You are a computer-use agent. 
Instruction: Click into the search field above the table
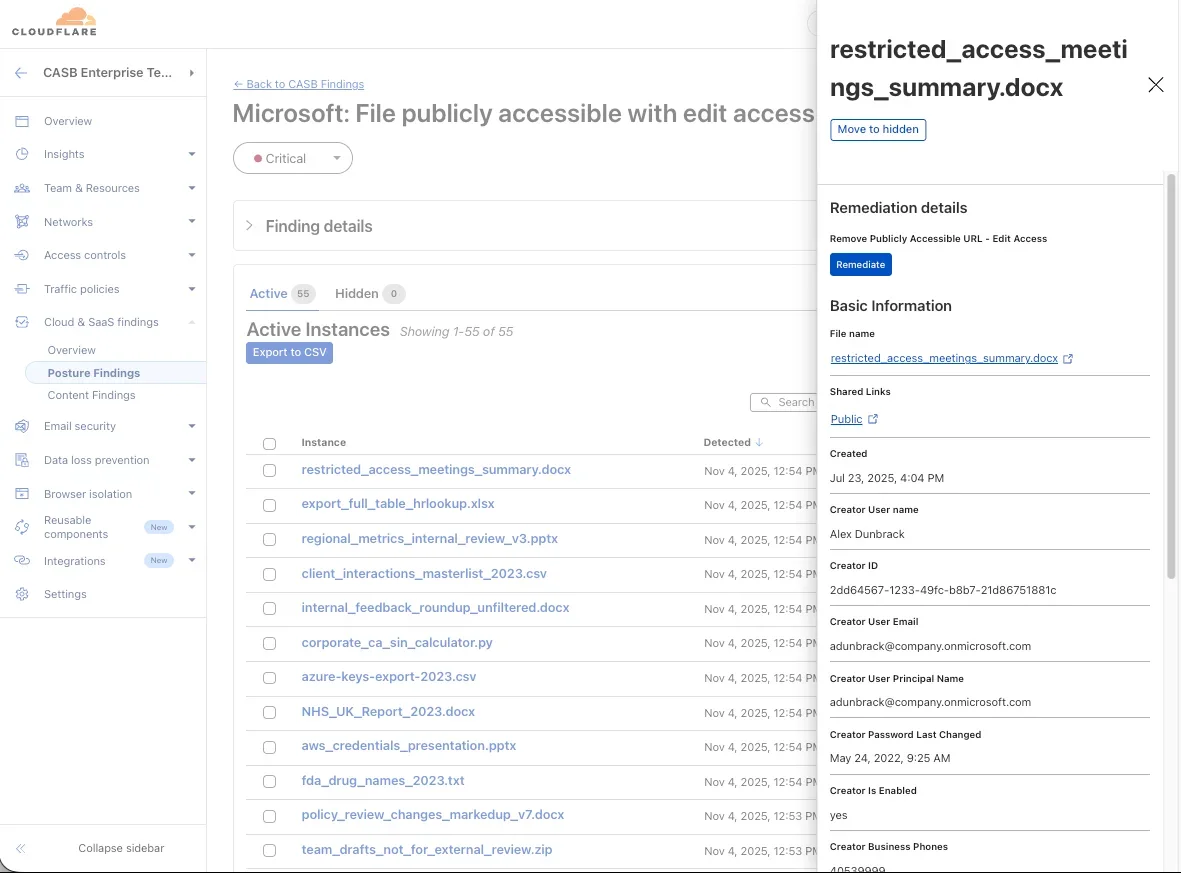[x=790, y=402]
